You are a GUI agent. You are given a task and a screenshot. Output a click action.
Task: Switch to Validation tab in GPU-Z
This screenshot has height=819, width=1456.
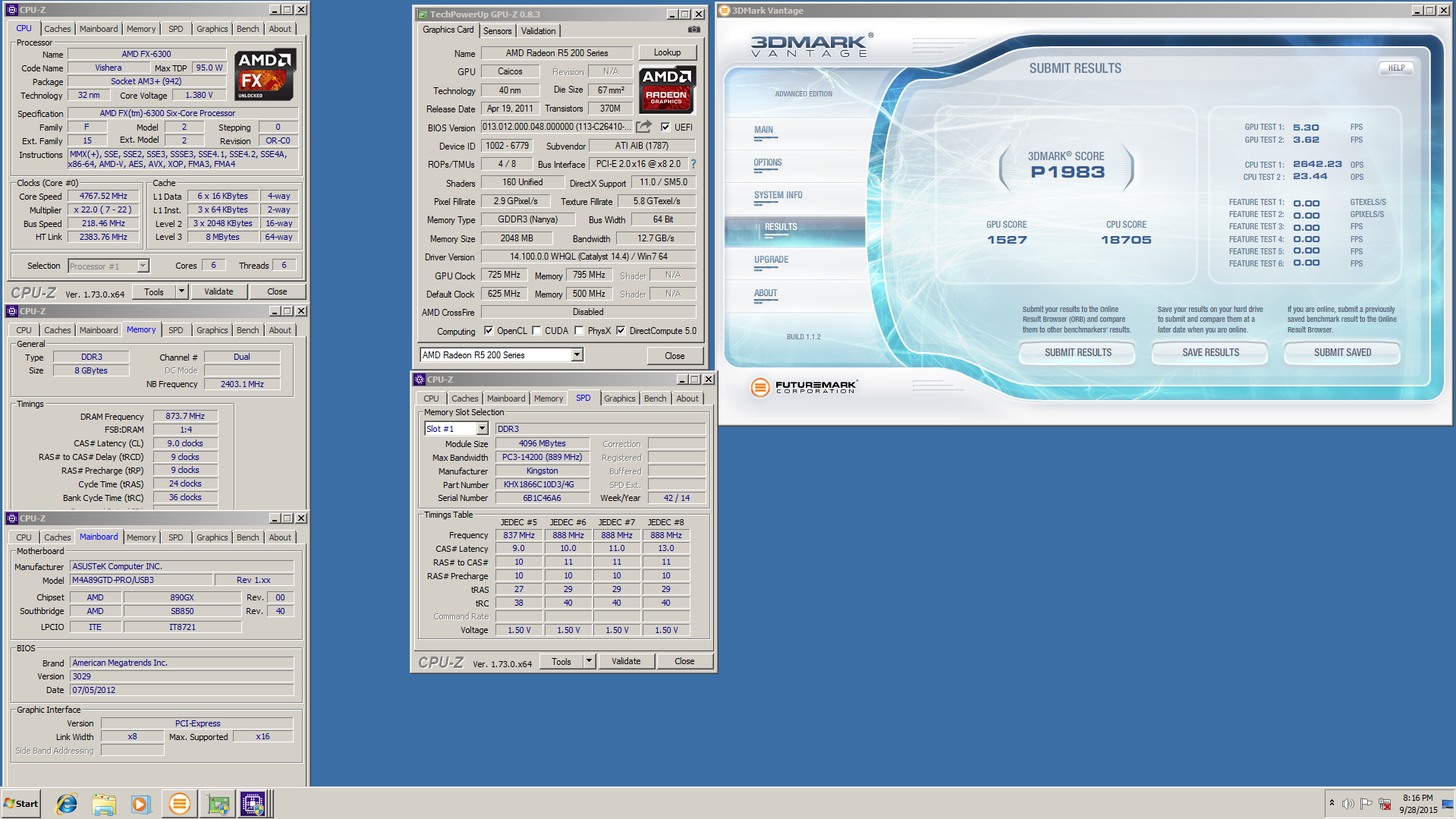click(x=538, y=31)
